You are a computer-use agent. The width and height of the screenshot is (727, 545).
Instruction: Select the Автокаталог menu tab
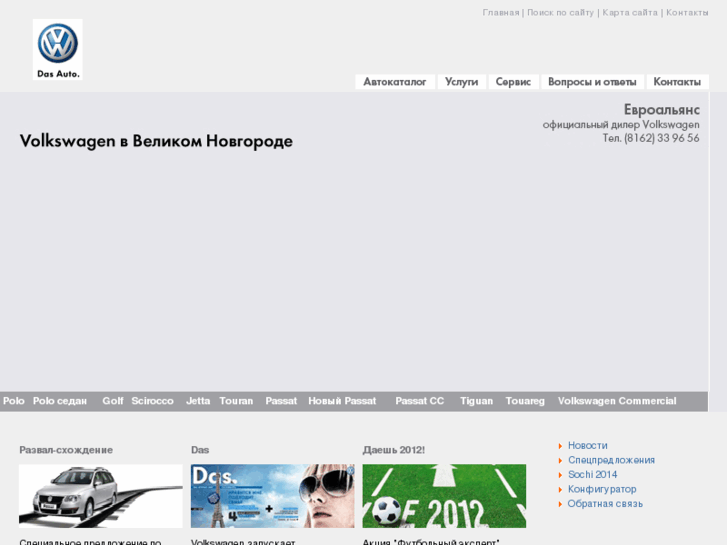coord(395,82)
